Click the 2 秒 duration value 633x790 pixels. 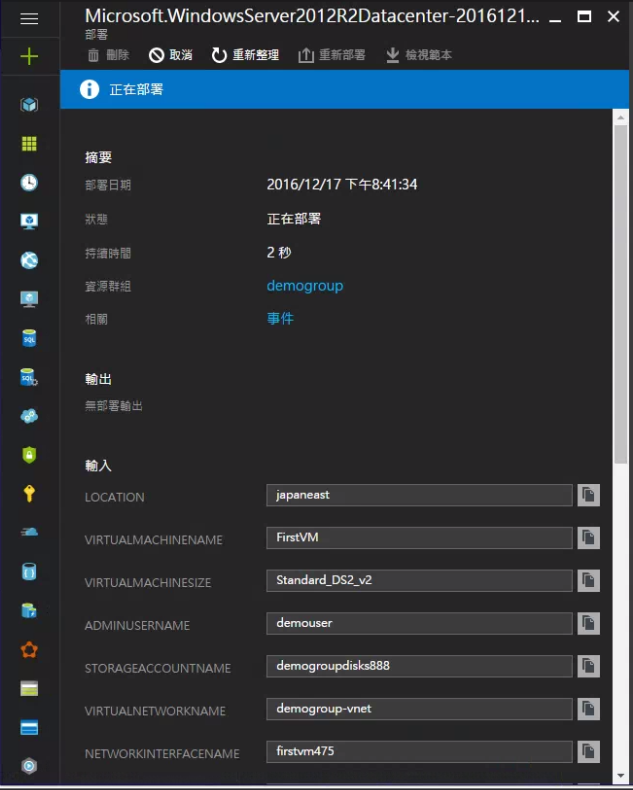coord(279,252)
